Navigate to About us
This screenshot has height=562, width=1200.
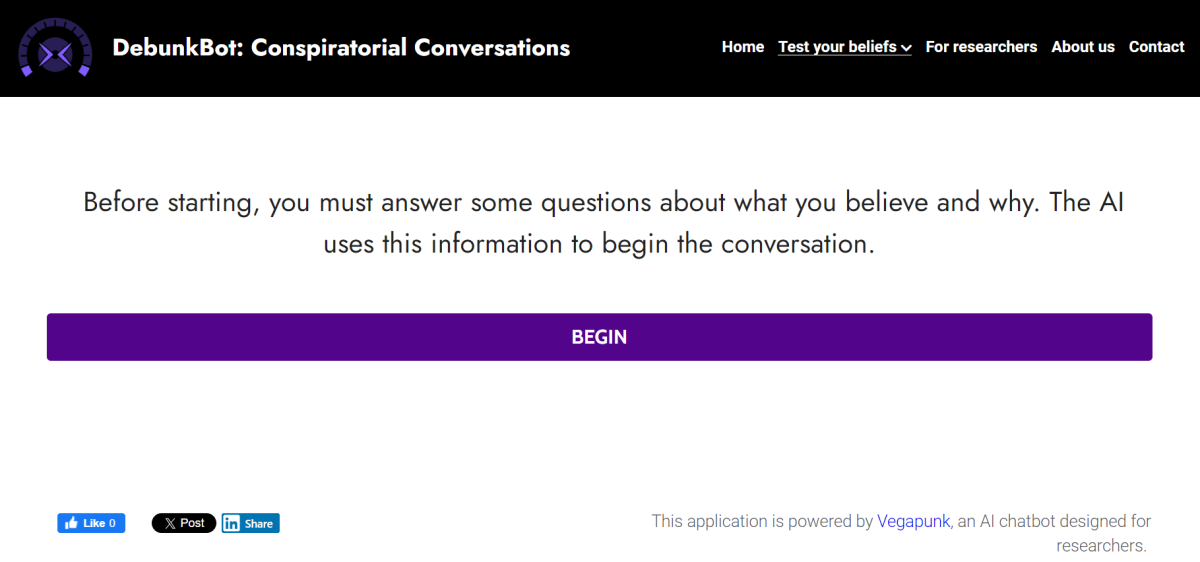click(1083, 47)
